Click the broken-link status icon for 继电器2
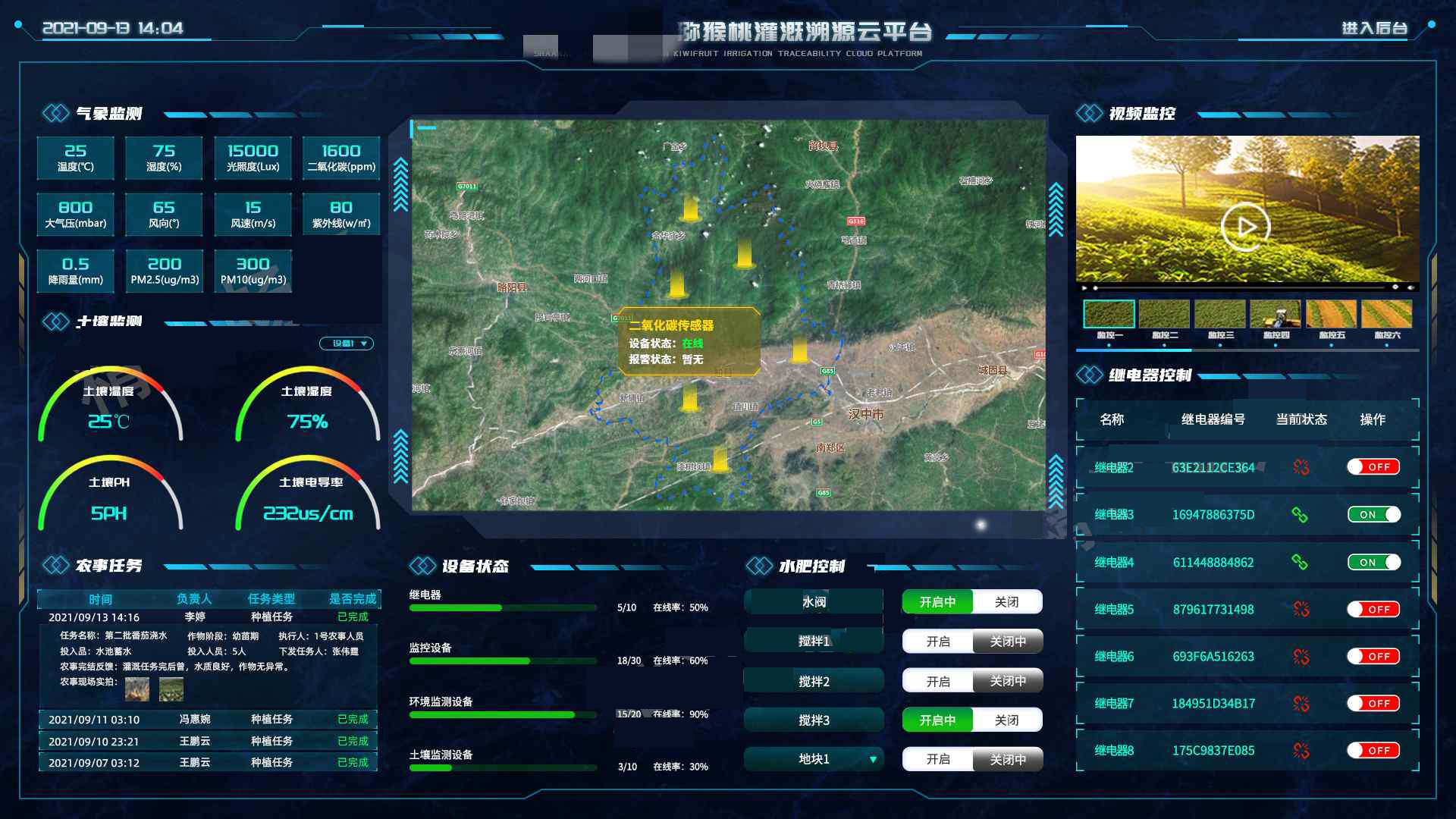The height and width of the screenshot is (819, 1456). tap(1301, 467)
